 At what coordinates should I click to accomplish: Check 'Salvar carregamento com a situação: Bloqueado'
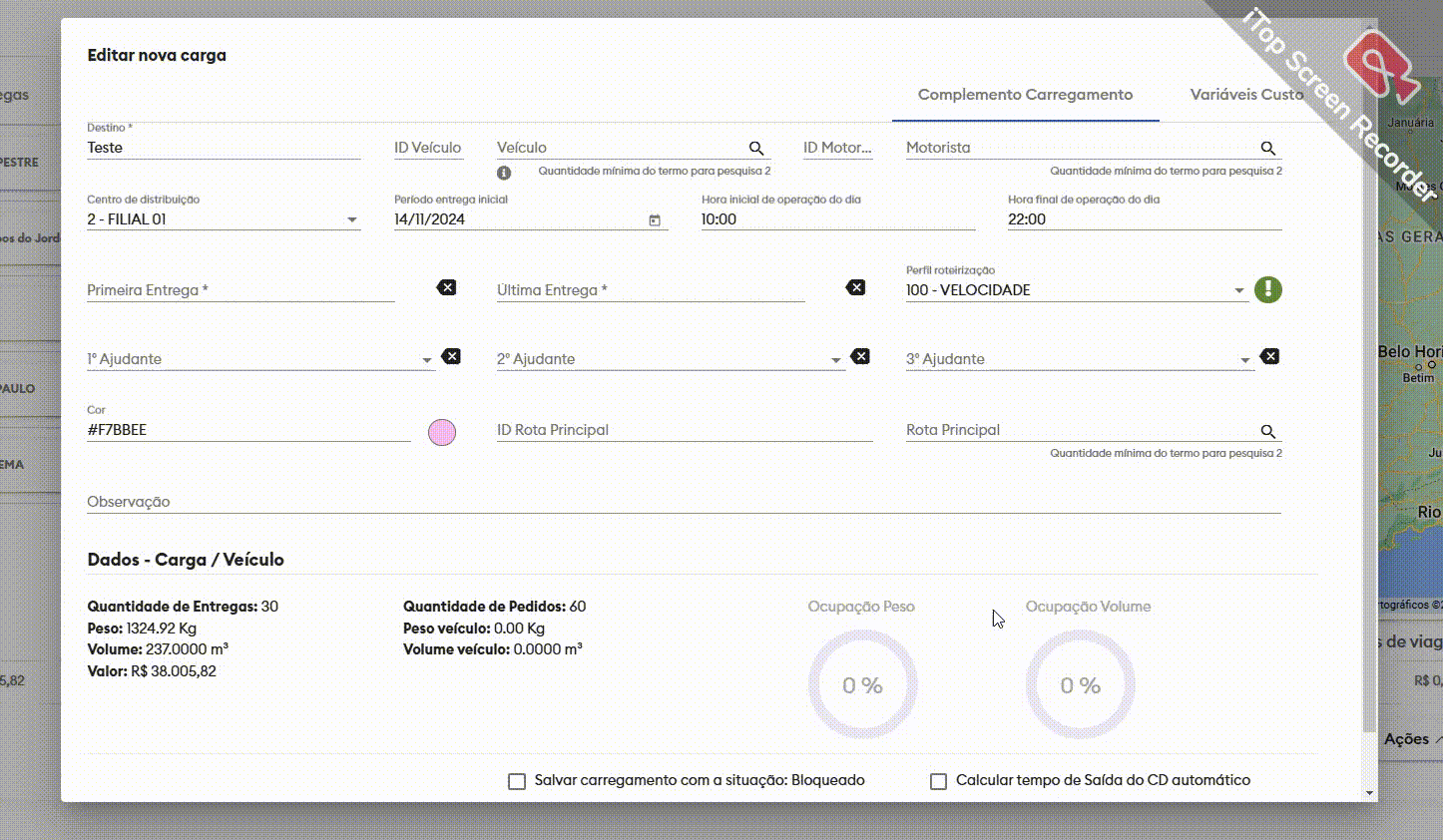click(517, 781)
